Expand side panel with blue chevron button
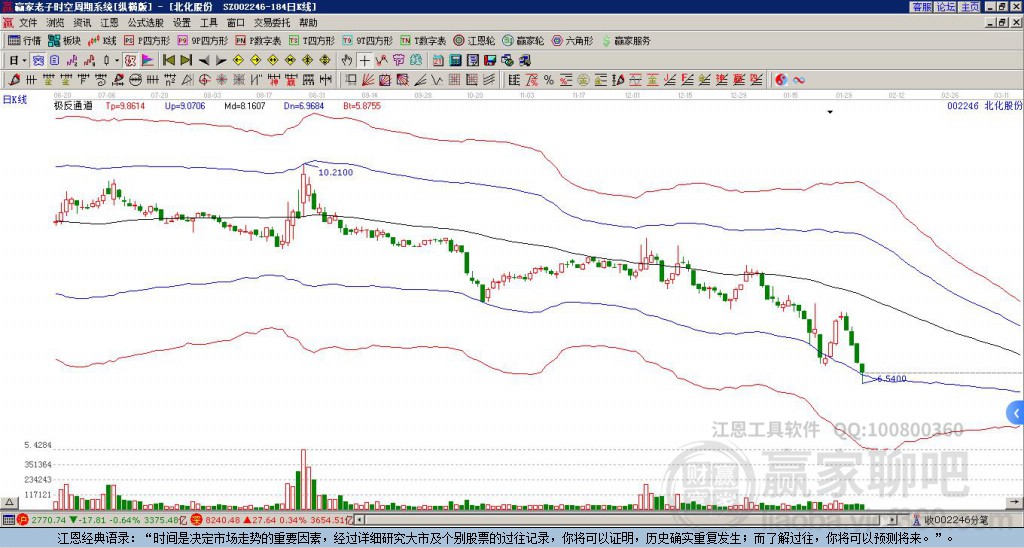The height and width of the screenshot is (548, 1024). [x=1016, y=413]
